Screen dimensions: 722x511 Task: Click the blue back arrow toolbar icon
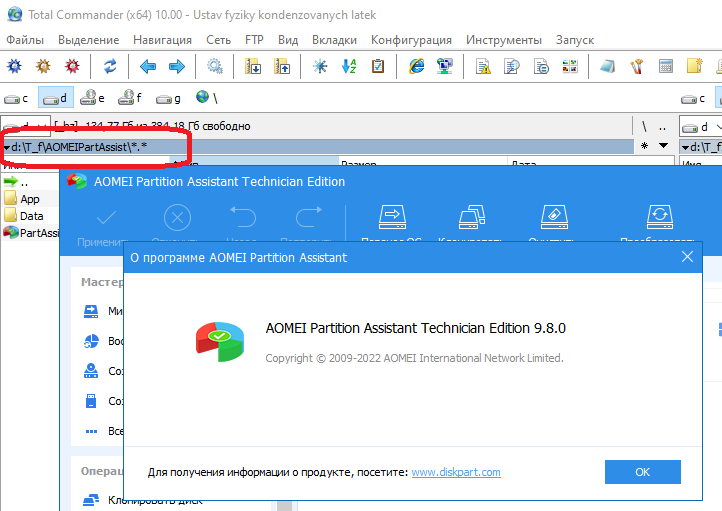click(x=148, y=67)
